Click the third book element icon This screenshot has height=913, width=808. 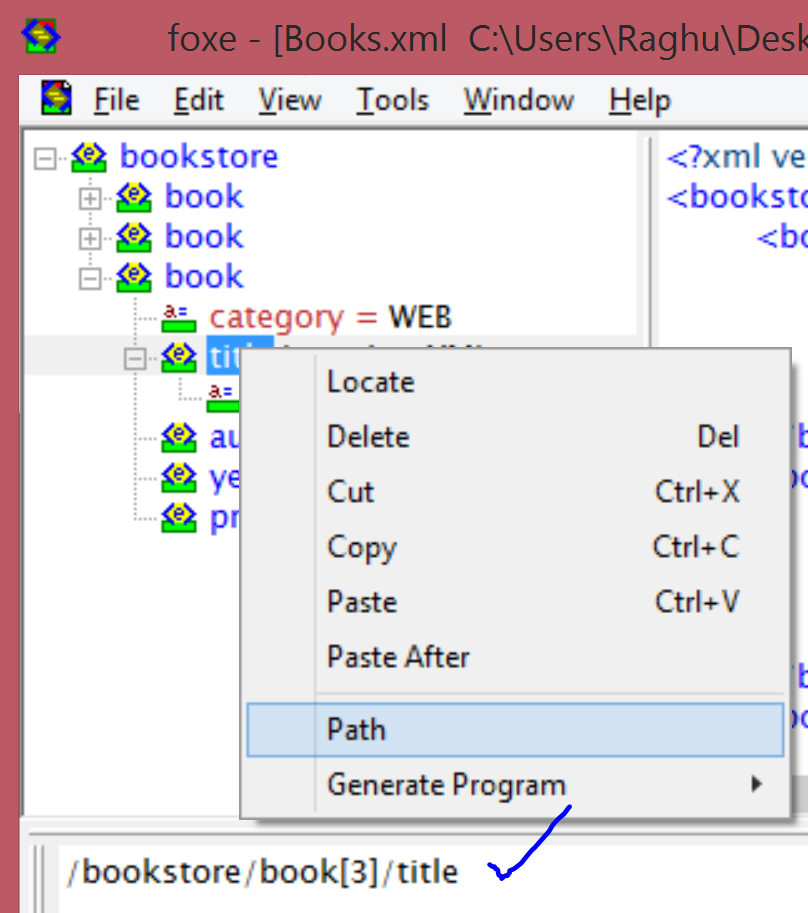click(x=133, y=276)
